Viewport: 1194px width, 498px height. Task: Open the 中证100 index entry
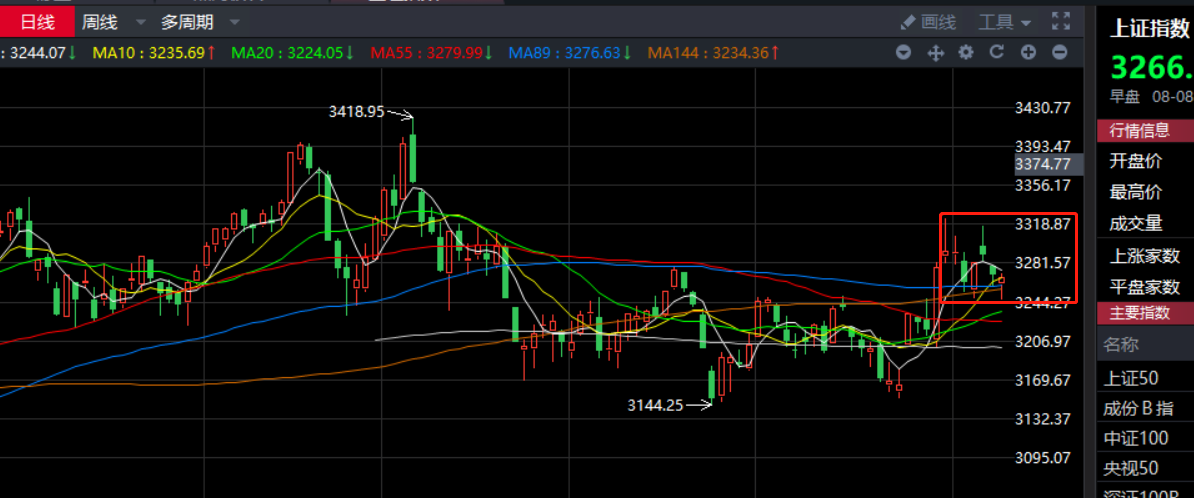[x=1135, y=438]
